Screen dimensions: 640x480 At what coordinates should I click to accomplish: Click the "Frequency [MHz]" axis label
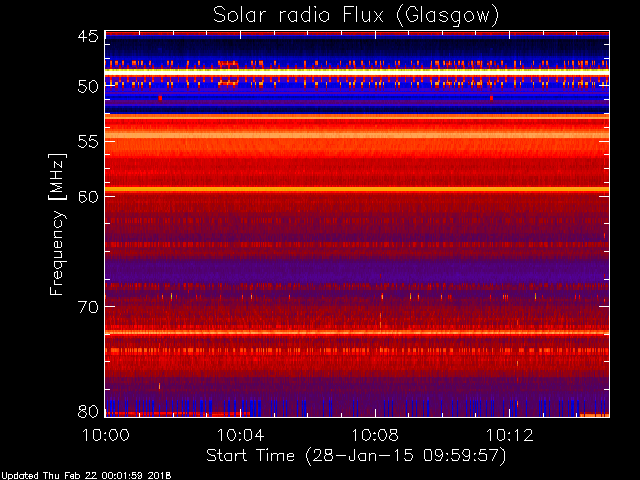[57, 224]
